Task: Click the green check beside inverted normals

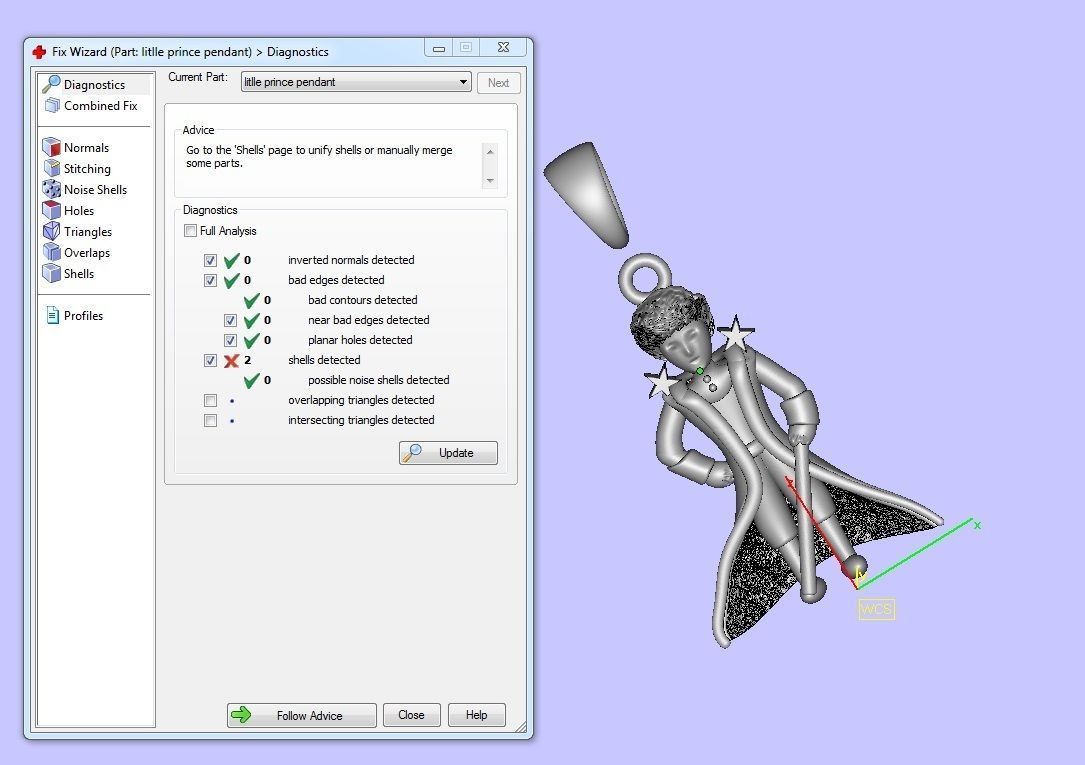Action: pos(231,260)
